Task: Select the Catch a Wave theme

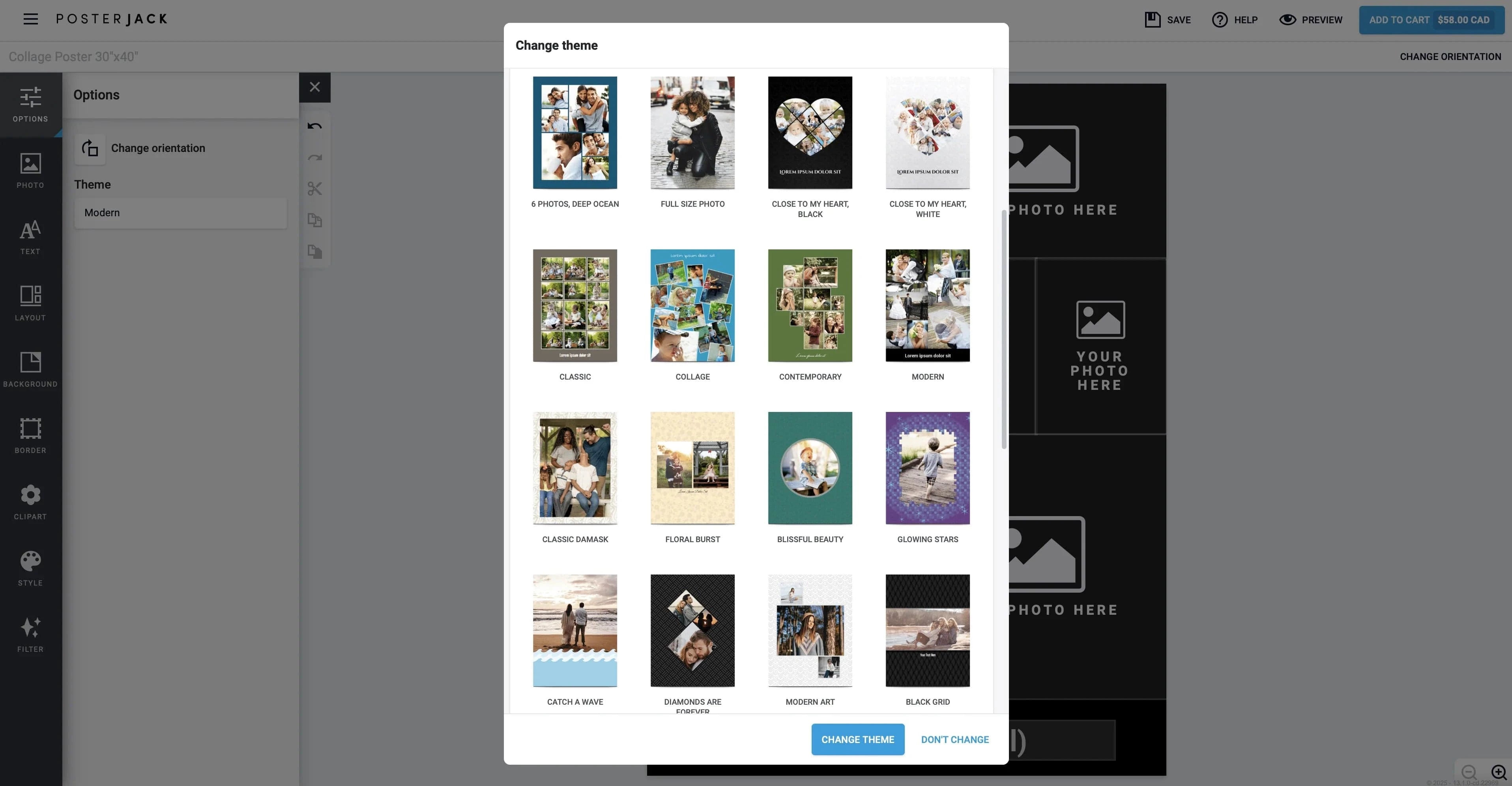Action: pyautogui.click(x=574, y=631)
